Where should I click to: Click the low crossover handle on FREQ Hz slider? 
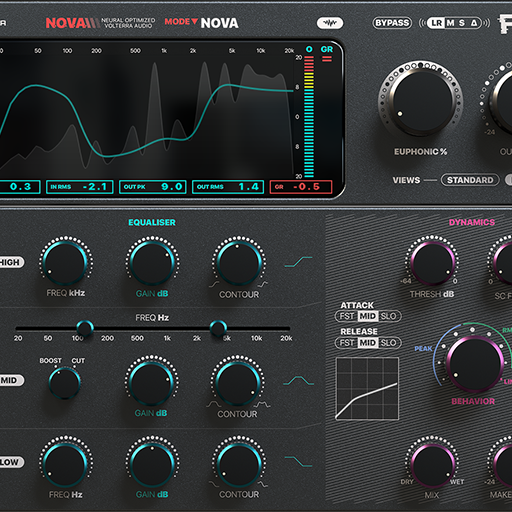pyautogui.click(x=85, y=329)
